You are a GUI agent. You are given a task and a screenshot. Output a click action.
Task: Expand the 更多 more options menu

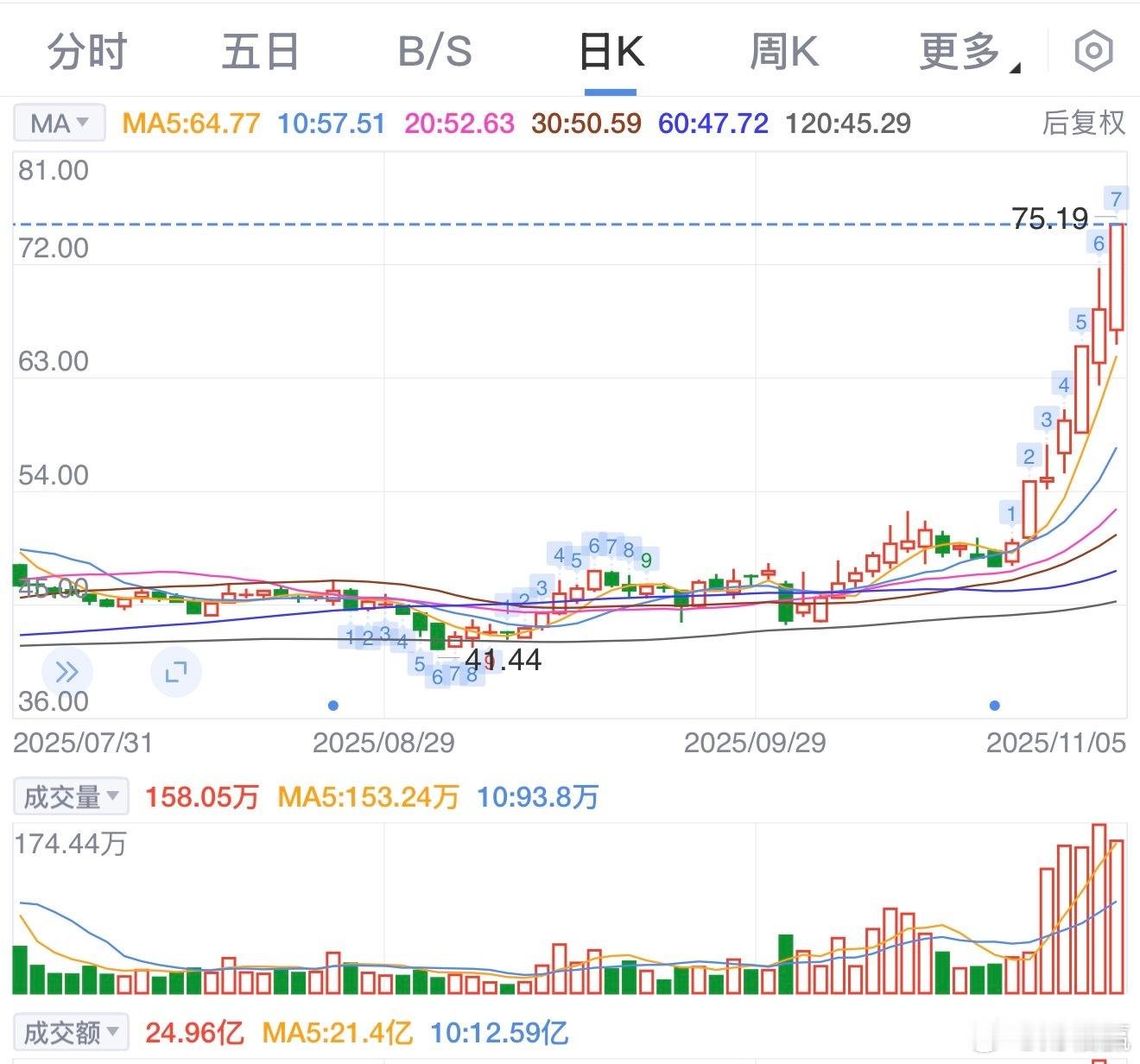(x=961, y=51)
